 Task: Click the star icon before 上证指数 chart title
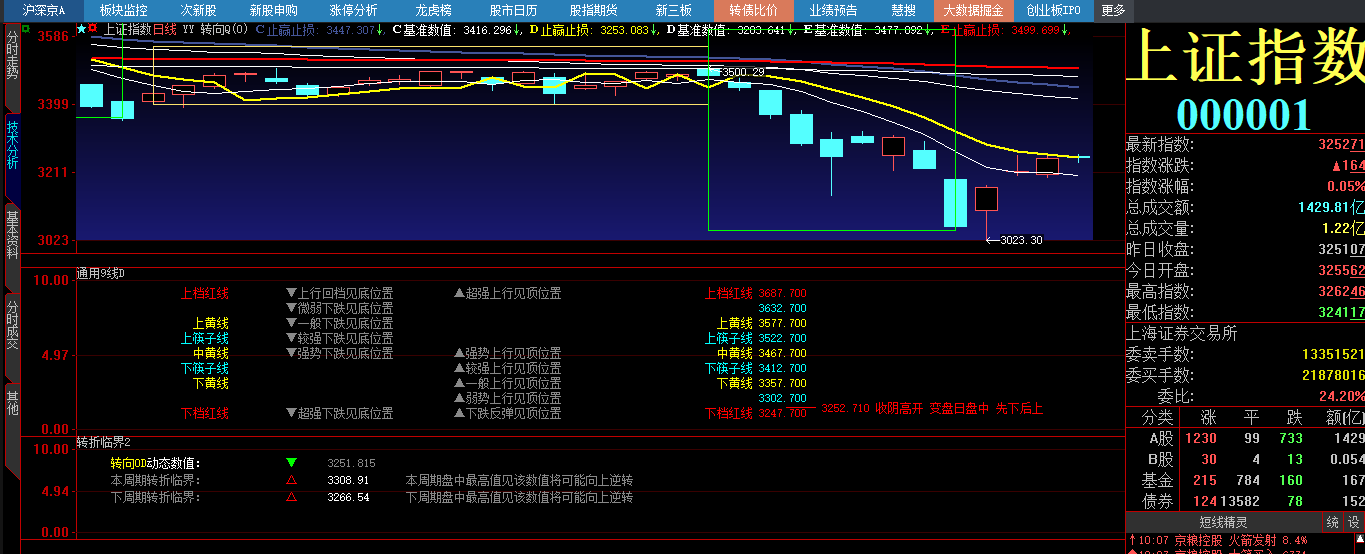[81, 30]
